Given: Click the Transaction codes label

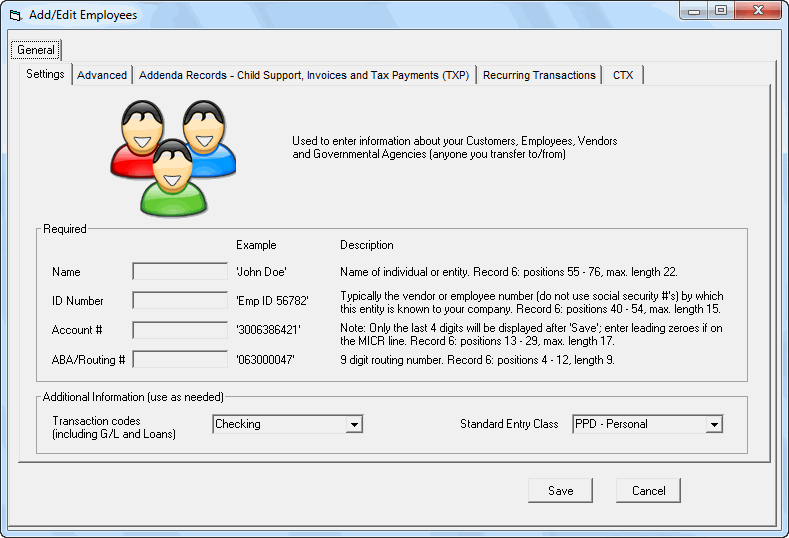Looking at the screenshot, I should (114, 427).
